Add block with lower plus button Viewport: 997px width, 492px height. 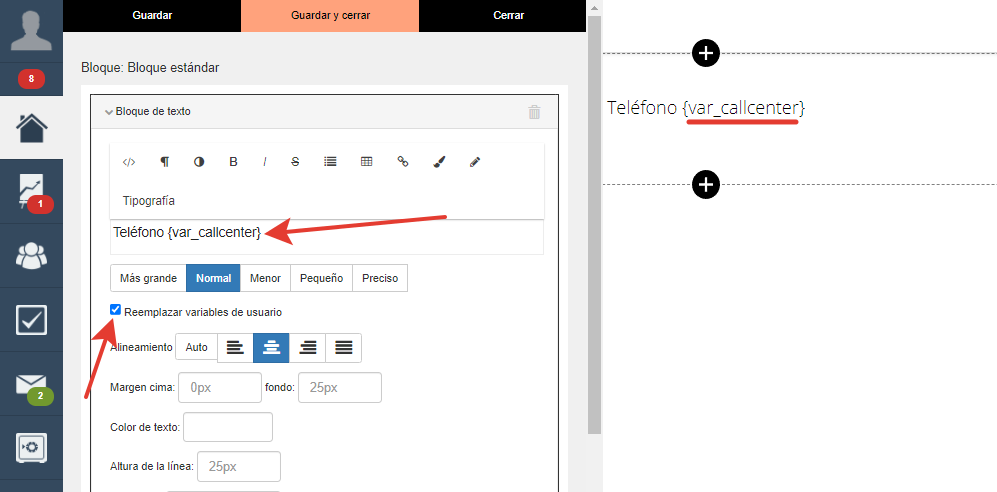[x=706, y=185]
